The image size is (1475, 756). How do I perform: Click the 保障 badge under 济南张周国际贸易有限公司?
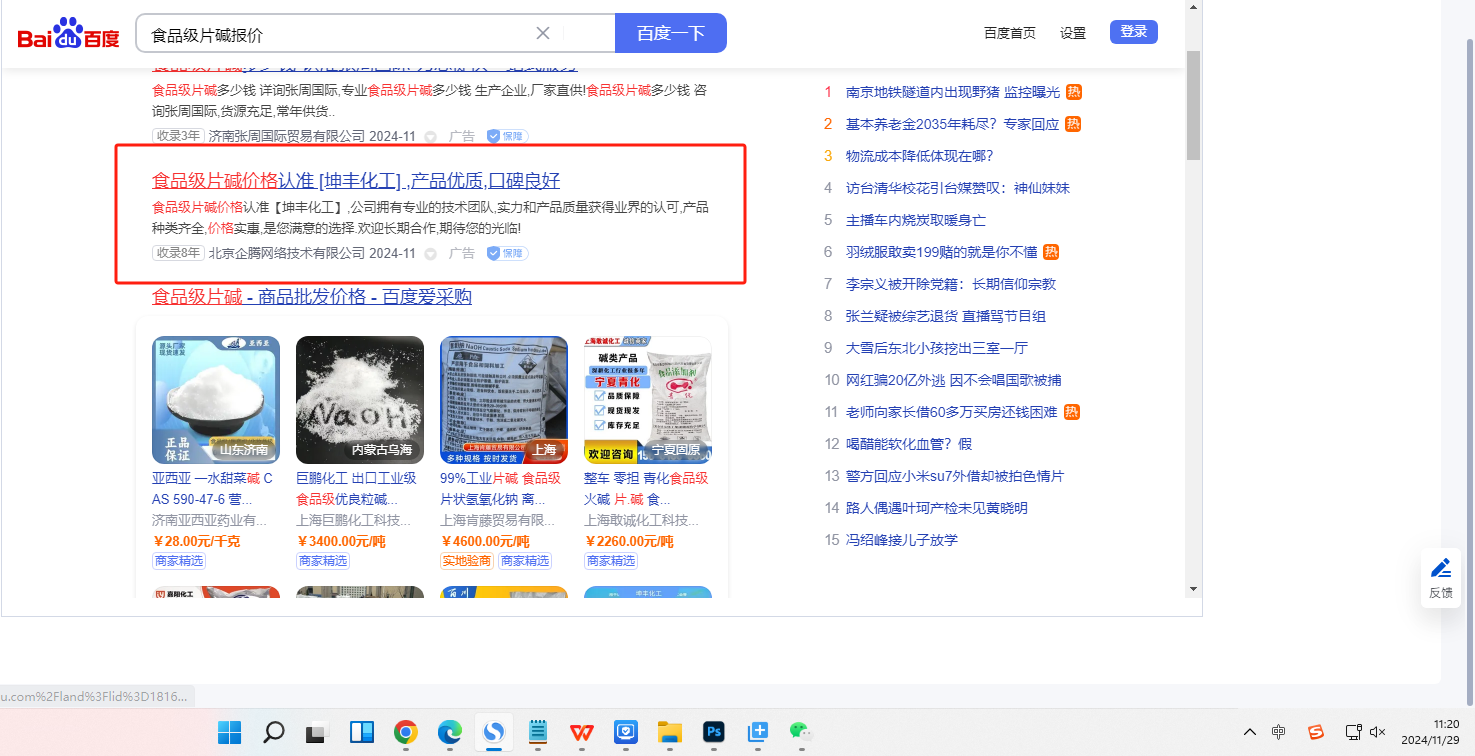pyautogui.click(x=508, y=136)
